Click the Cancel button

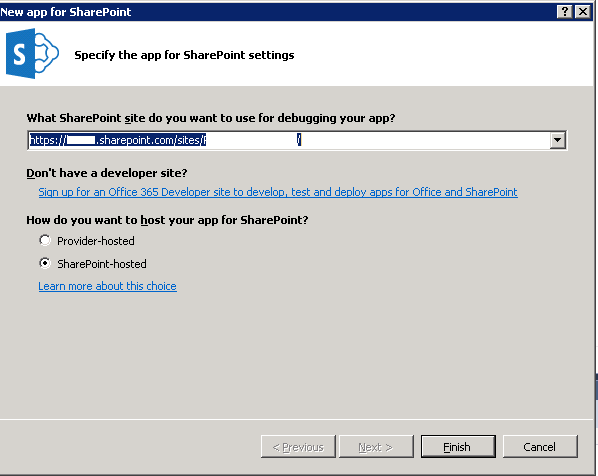click(x=540, y=446)
